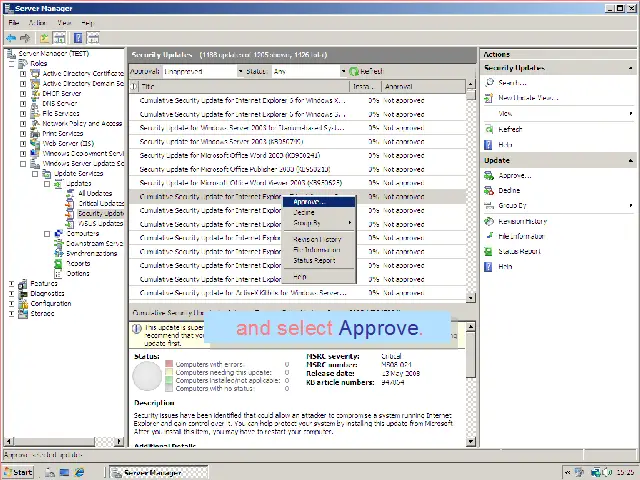Collapse the Update actions section

631,160
